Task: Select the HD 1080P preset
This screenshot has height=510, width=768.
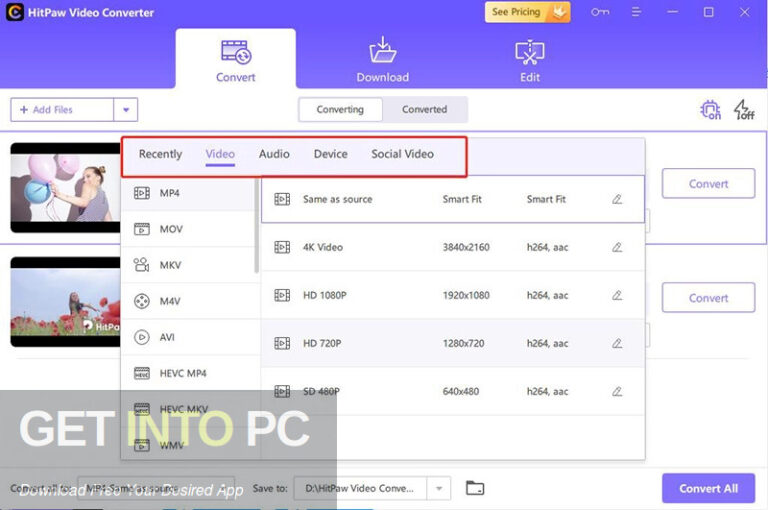Action: point(453,295)
